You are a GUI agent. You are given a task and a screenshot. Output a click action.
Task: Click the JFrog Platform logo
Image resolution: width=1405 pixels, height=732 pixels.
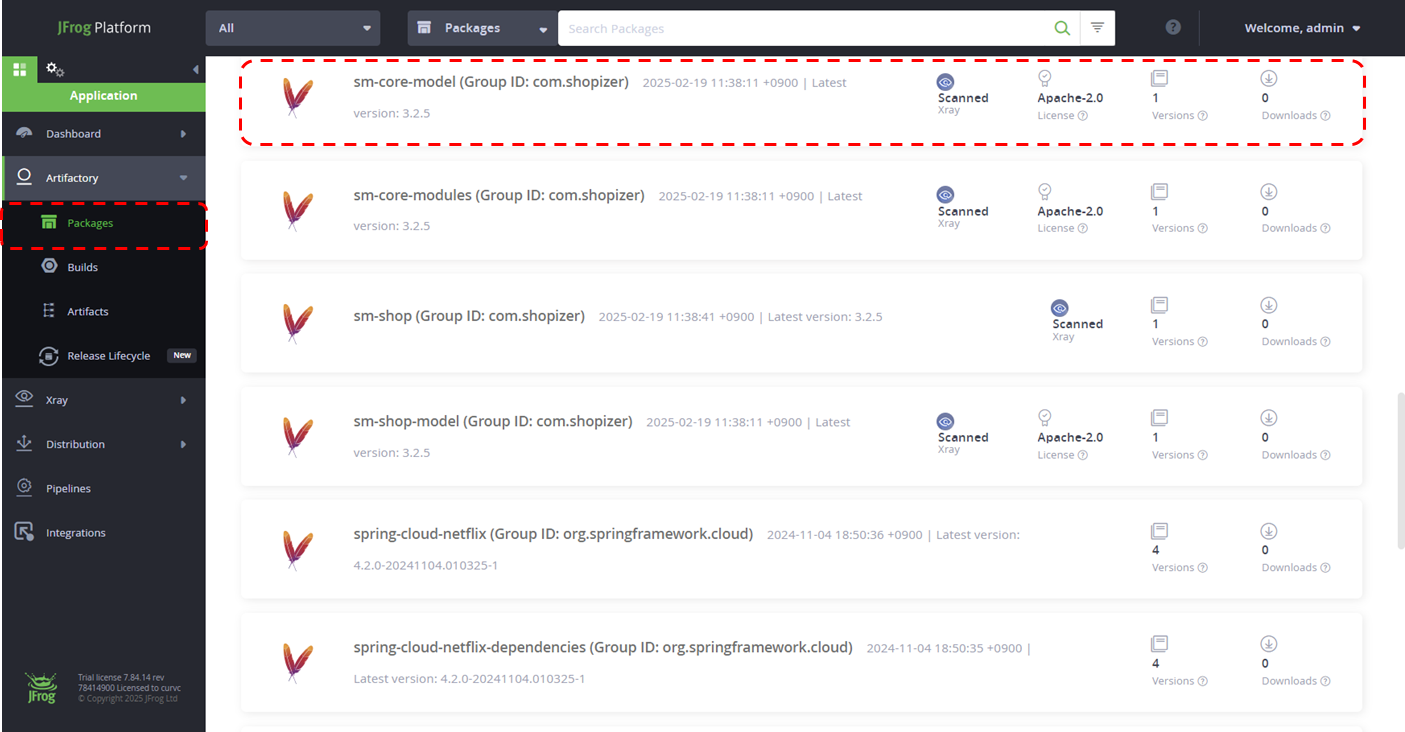point(104,28)
